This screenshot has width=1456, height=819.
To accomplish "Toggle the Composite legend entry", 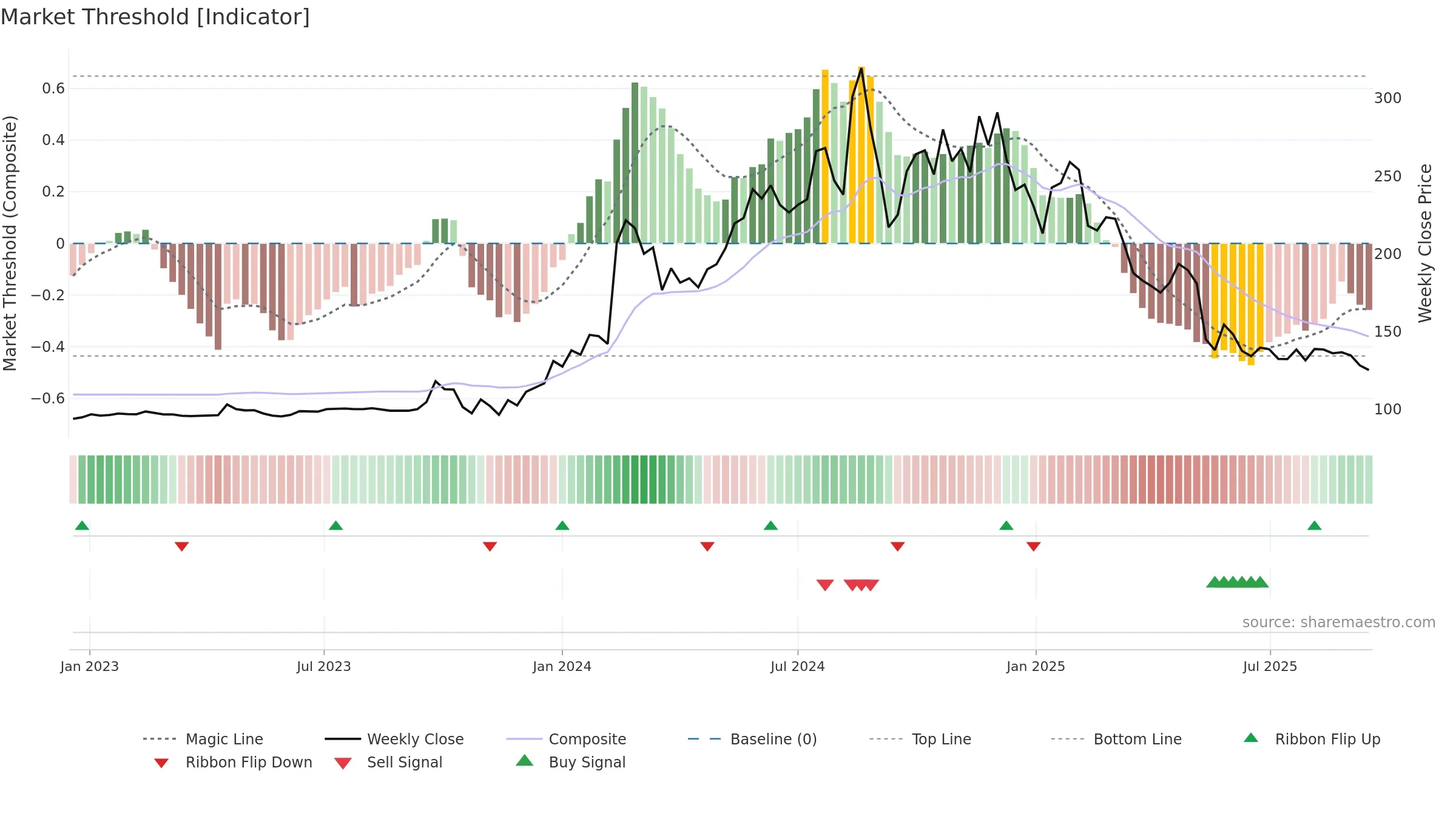I will 566,739.
